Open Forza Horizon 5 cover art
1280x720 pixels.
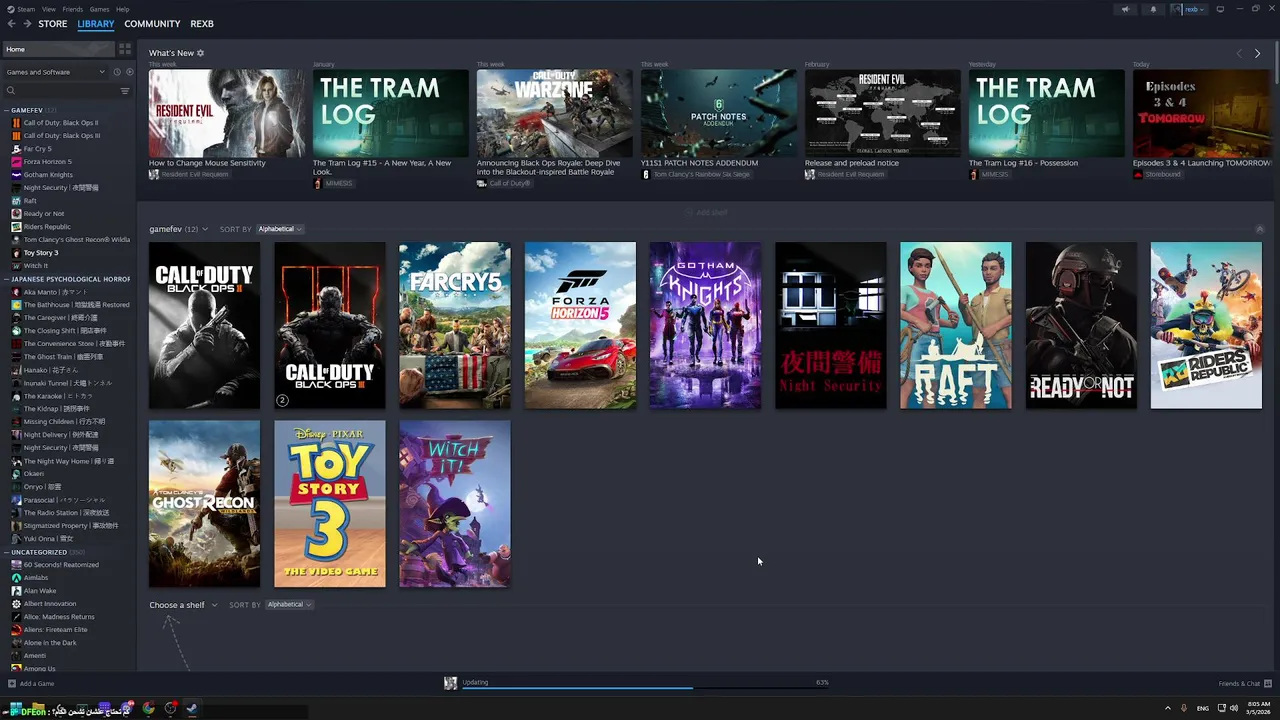coord(580,325)
